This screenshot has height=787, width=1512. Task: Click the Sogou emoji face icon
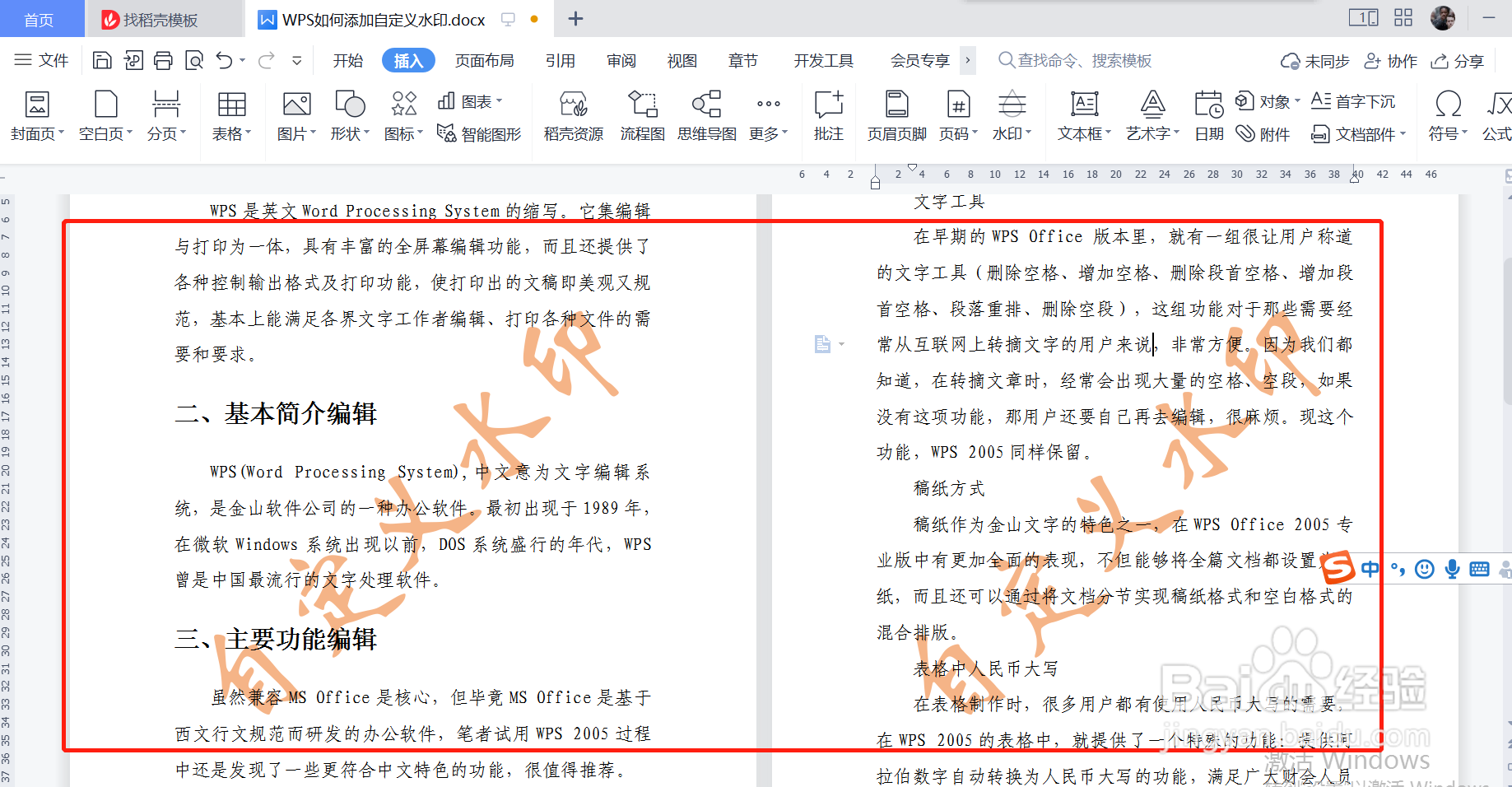(1425, 569)
